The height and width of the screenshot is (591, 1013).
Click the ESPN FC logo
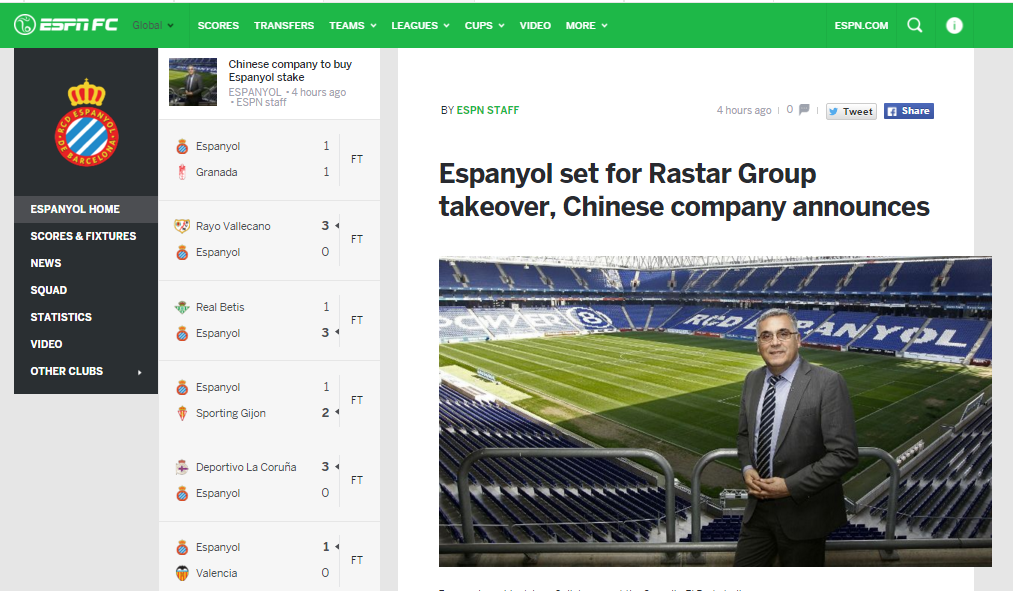[x=66, y=25]
